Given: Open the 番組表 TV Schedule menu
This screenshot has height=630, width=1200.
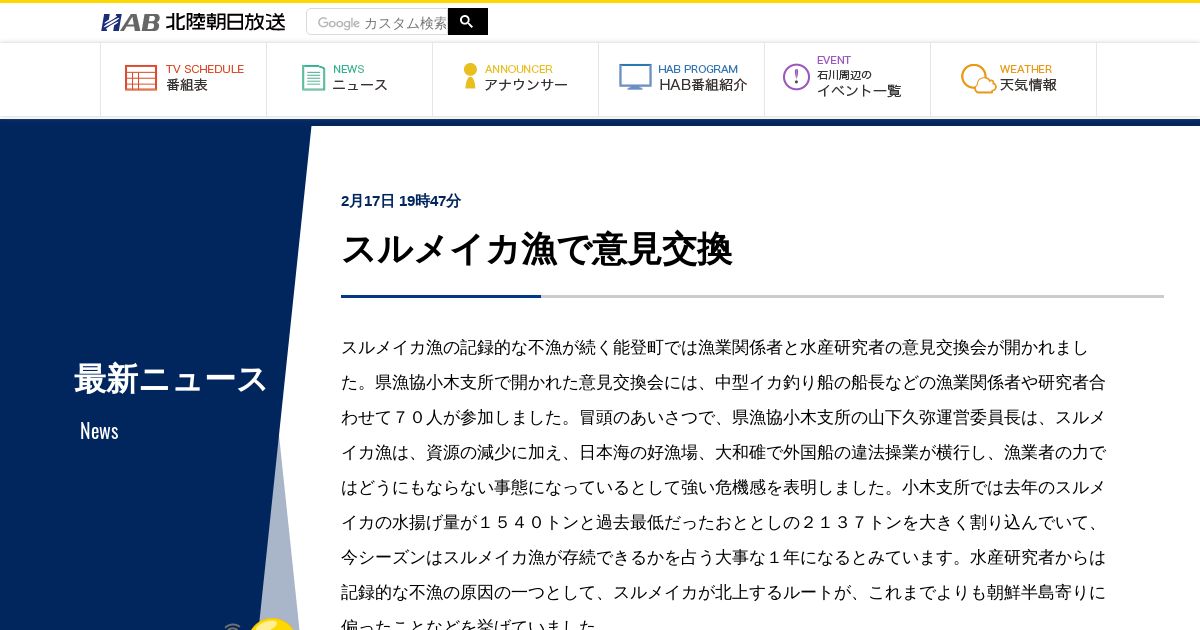Looking at the screenshot, I should click(x=184, y=79).
